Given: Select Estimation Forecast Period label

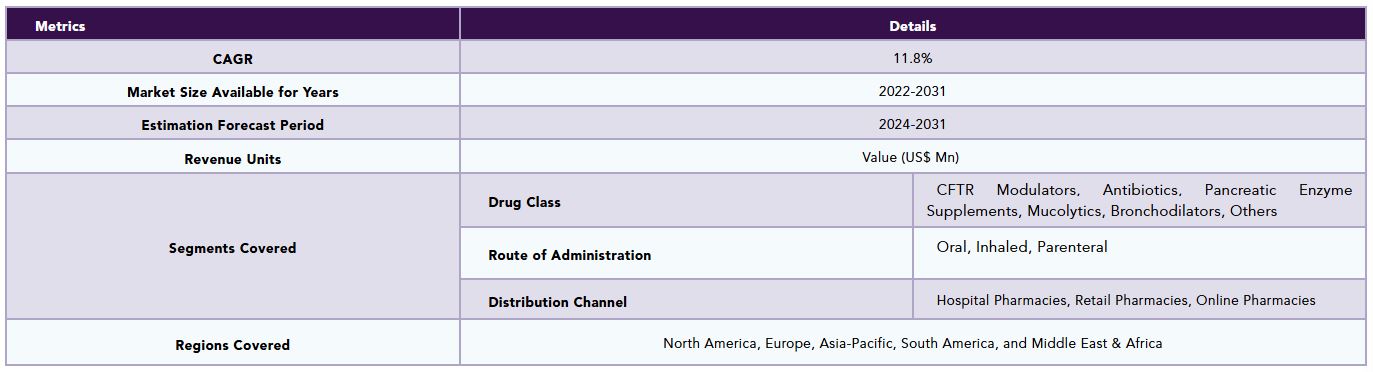Looking at the screenshot, I should click(x=233, y=124).
